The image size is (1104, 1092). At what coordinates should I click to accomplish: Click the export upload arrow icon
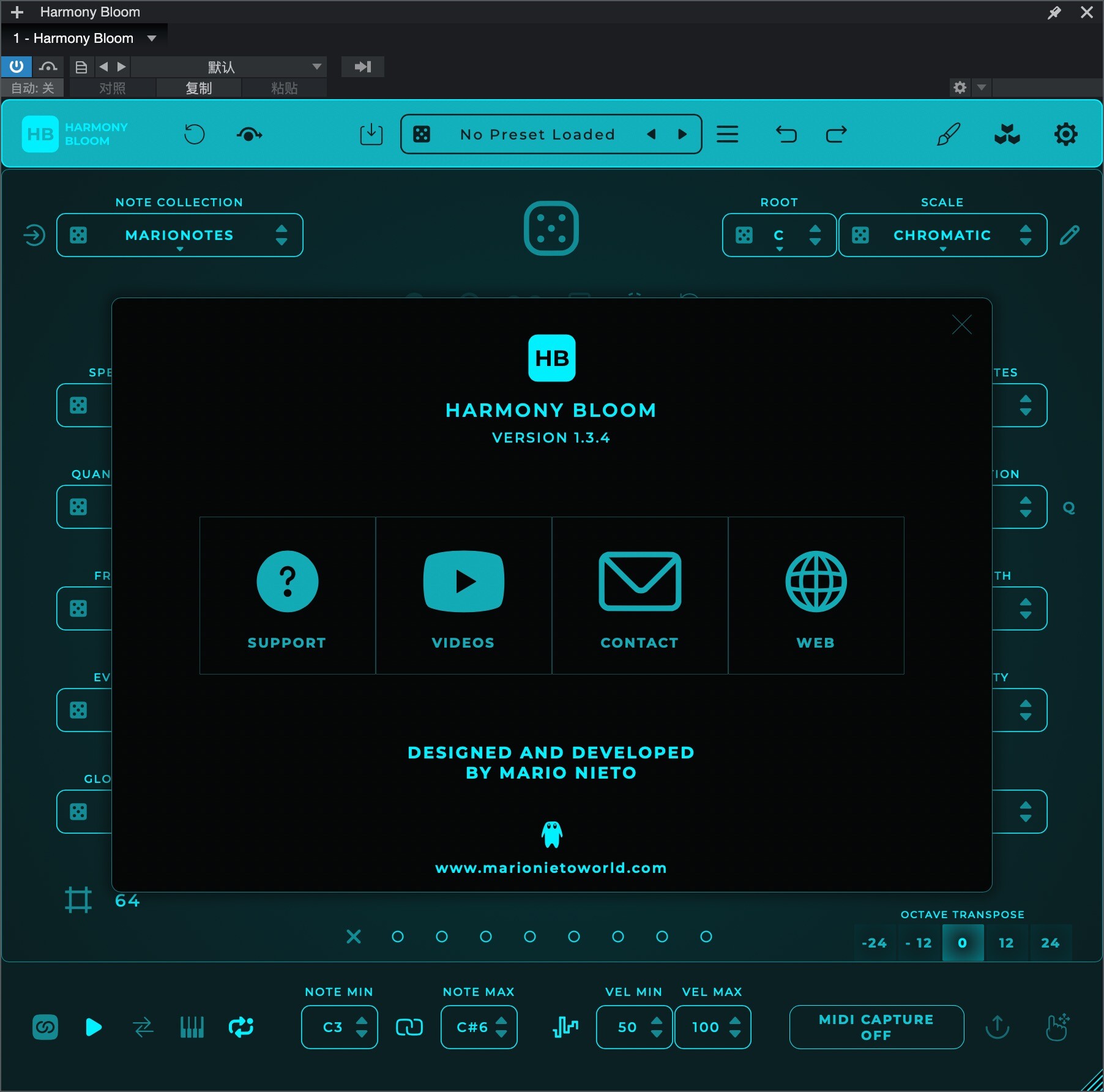(998, 1027)
